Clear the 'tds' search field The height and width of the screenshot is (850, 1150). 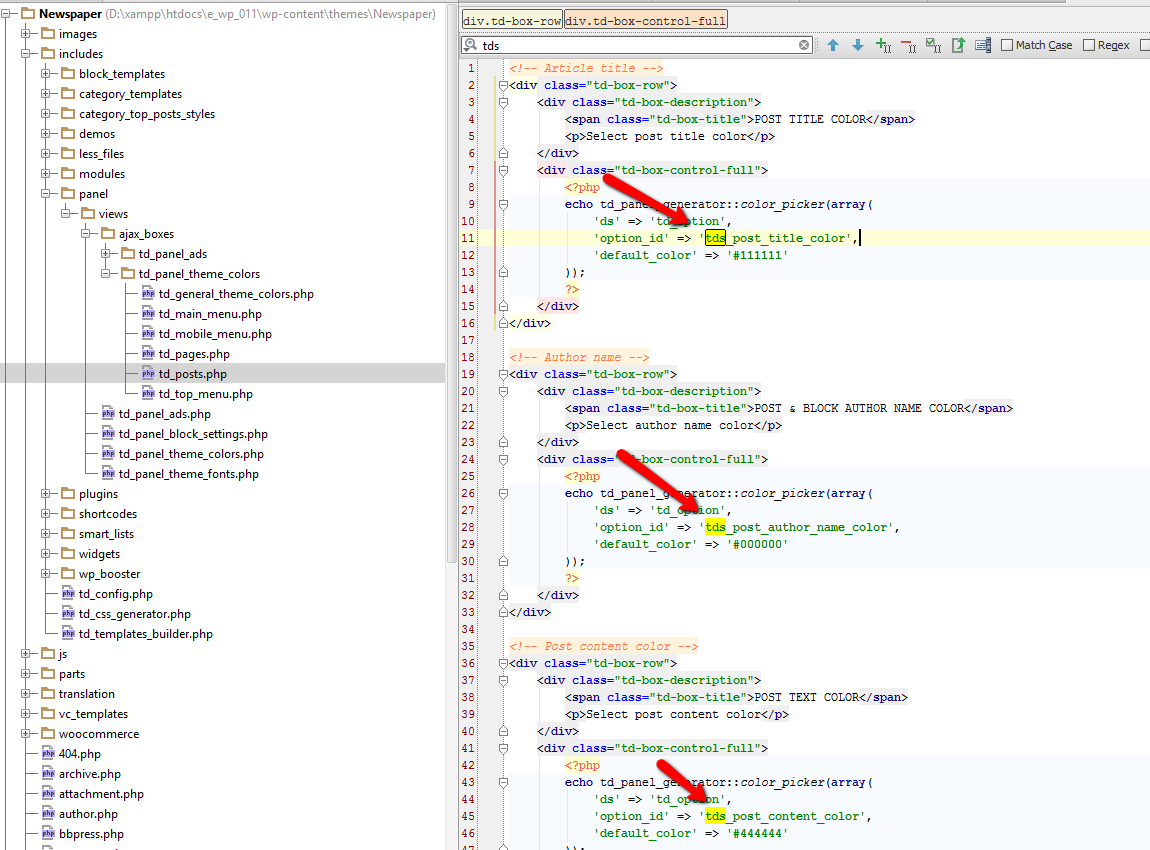pyautogui.click(x=804, y=45)
